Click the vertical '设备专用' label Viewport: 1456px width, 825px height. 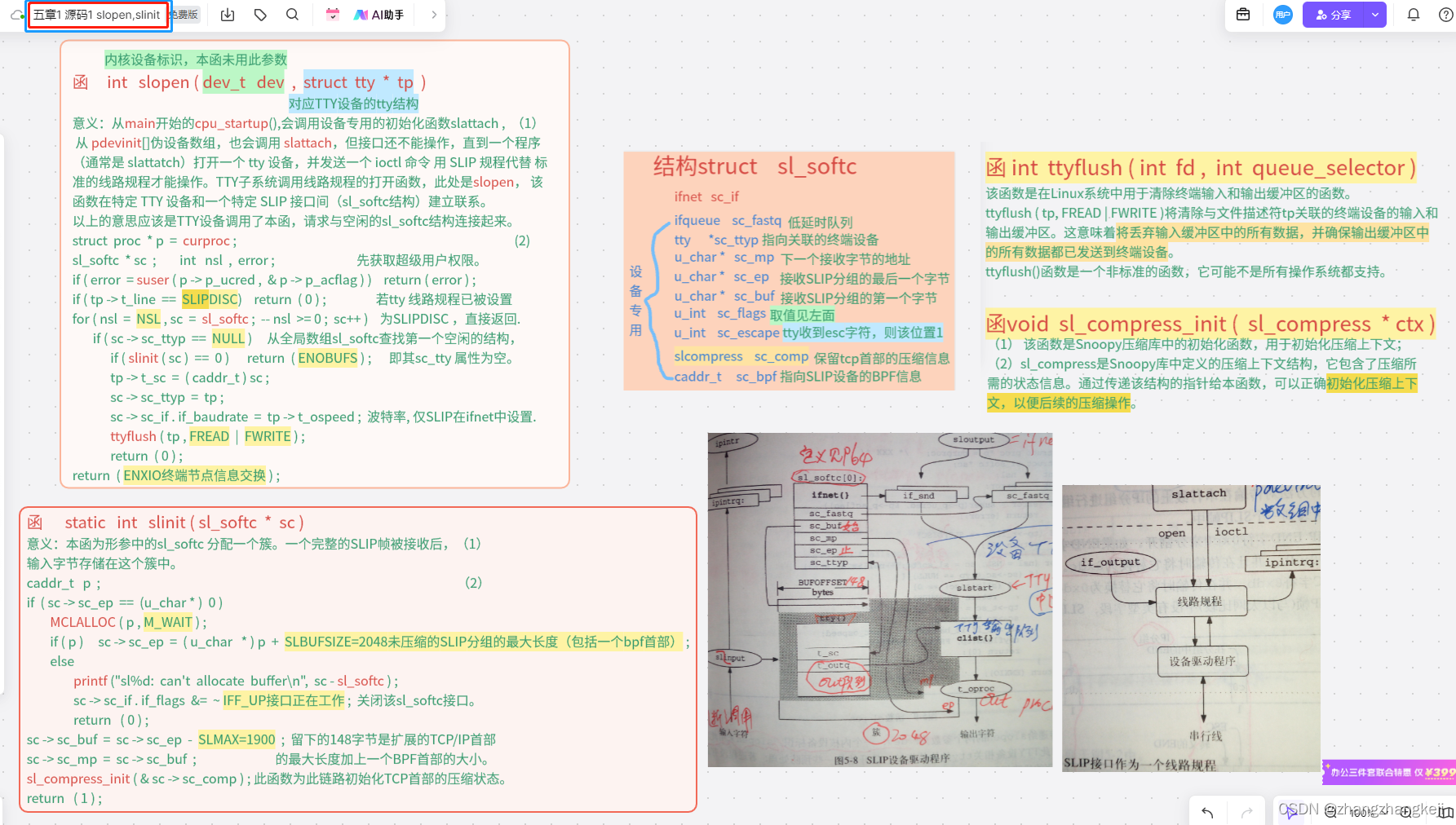pos(635,301)
